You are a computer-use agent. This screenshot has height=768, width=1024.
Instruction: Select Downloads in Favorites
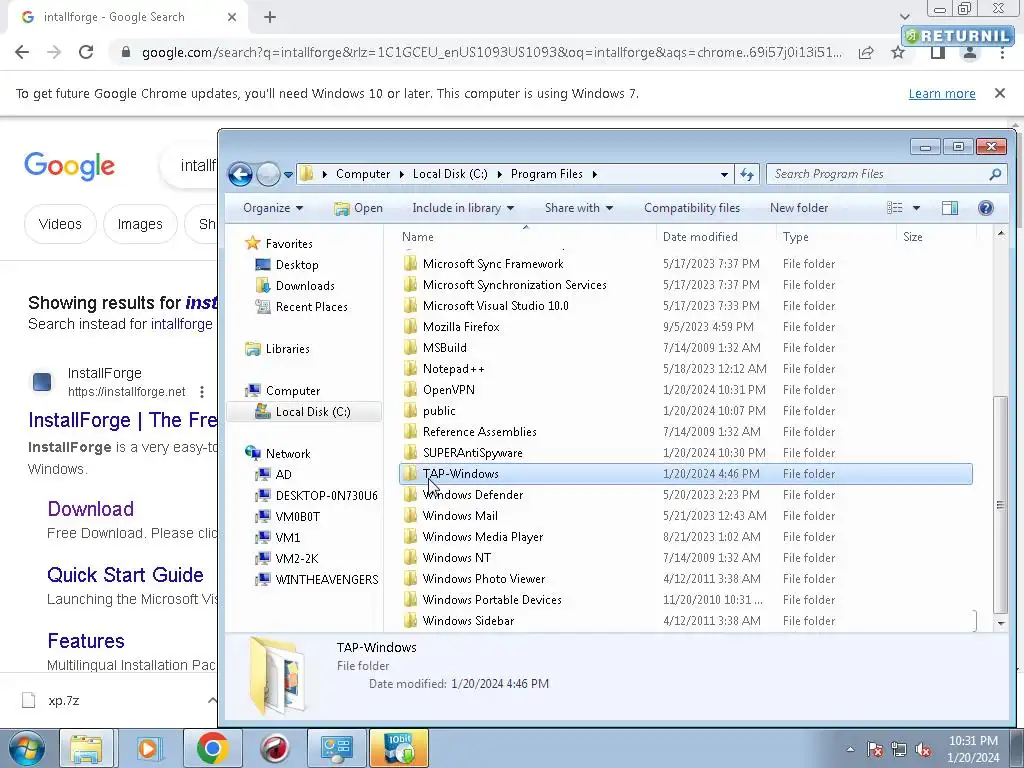coord(304,285)
